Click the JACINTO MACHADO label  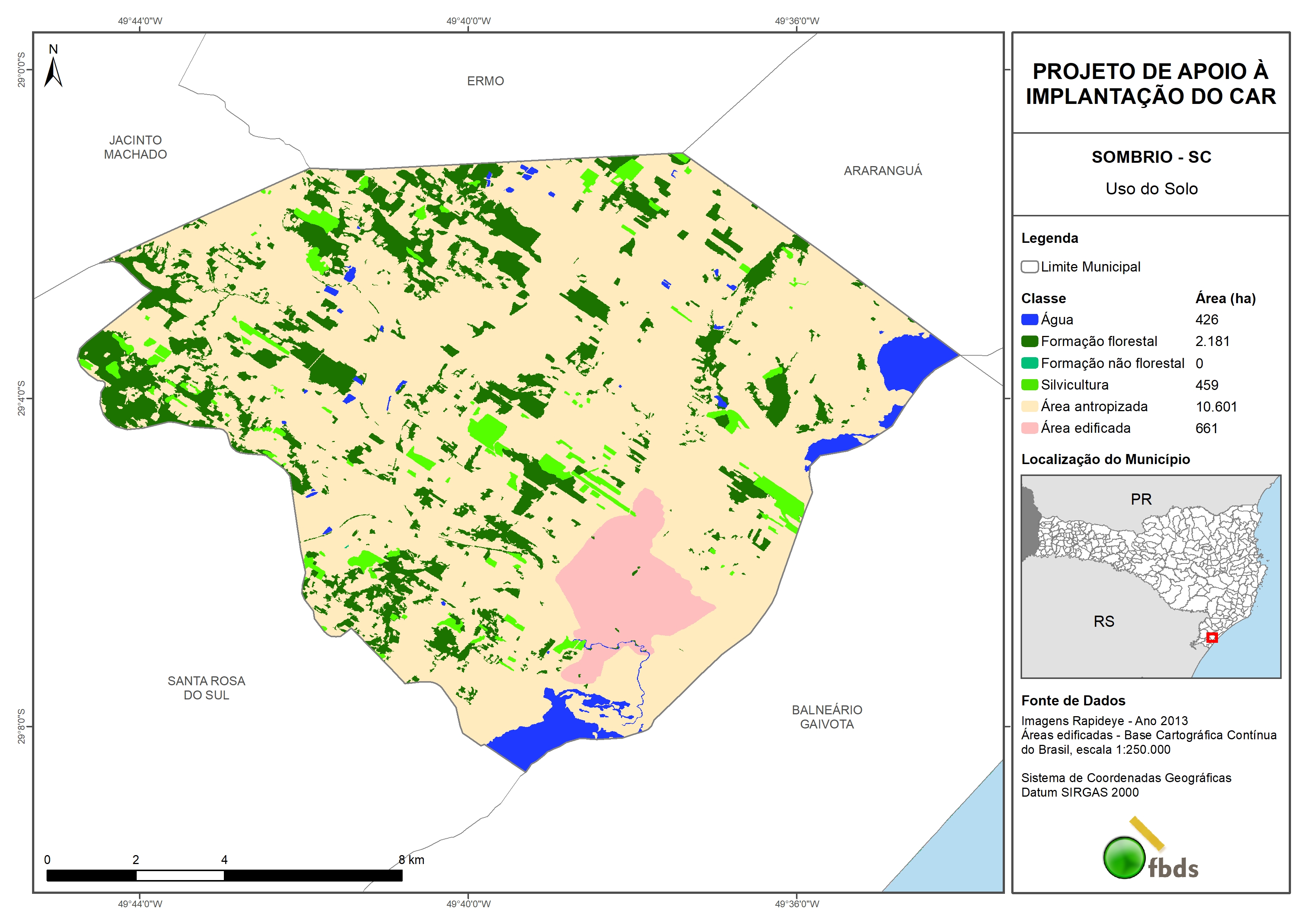pyautogui.click(x=136, y=147)
